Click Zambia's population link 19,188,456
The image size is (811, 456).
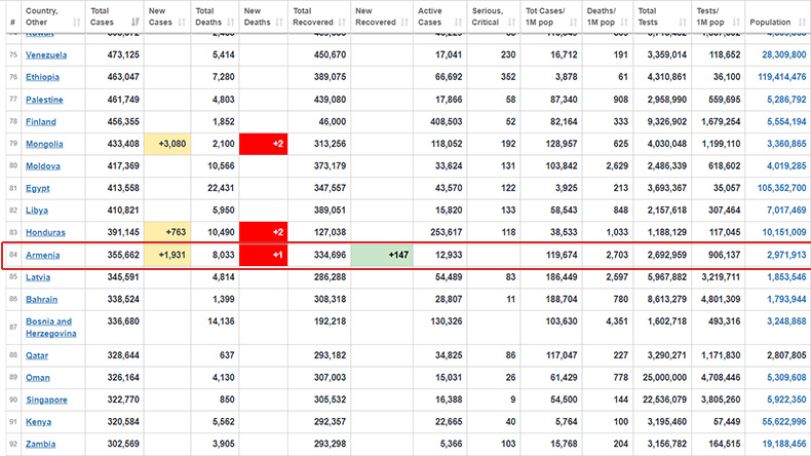pos(784,444)
